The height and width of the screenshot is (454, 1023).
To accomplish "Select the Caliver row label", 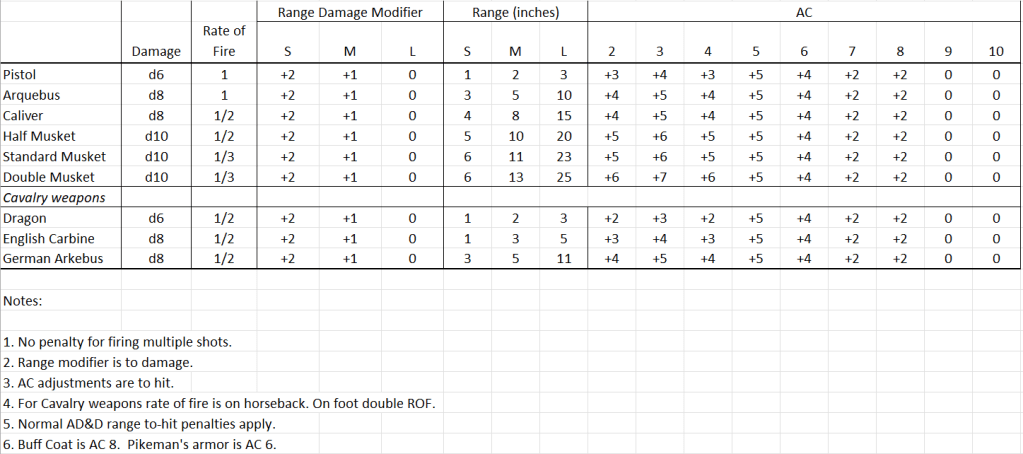I will pyautogui.click(x=24, y=116).
